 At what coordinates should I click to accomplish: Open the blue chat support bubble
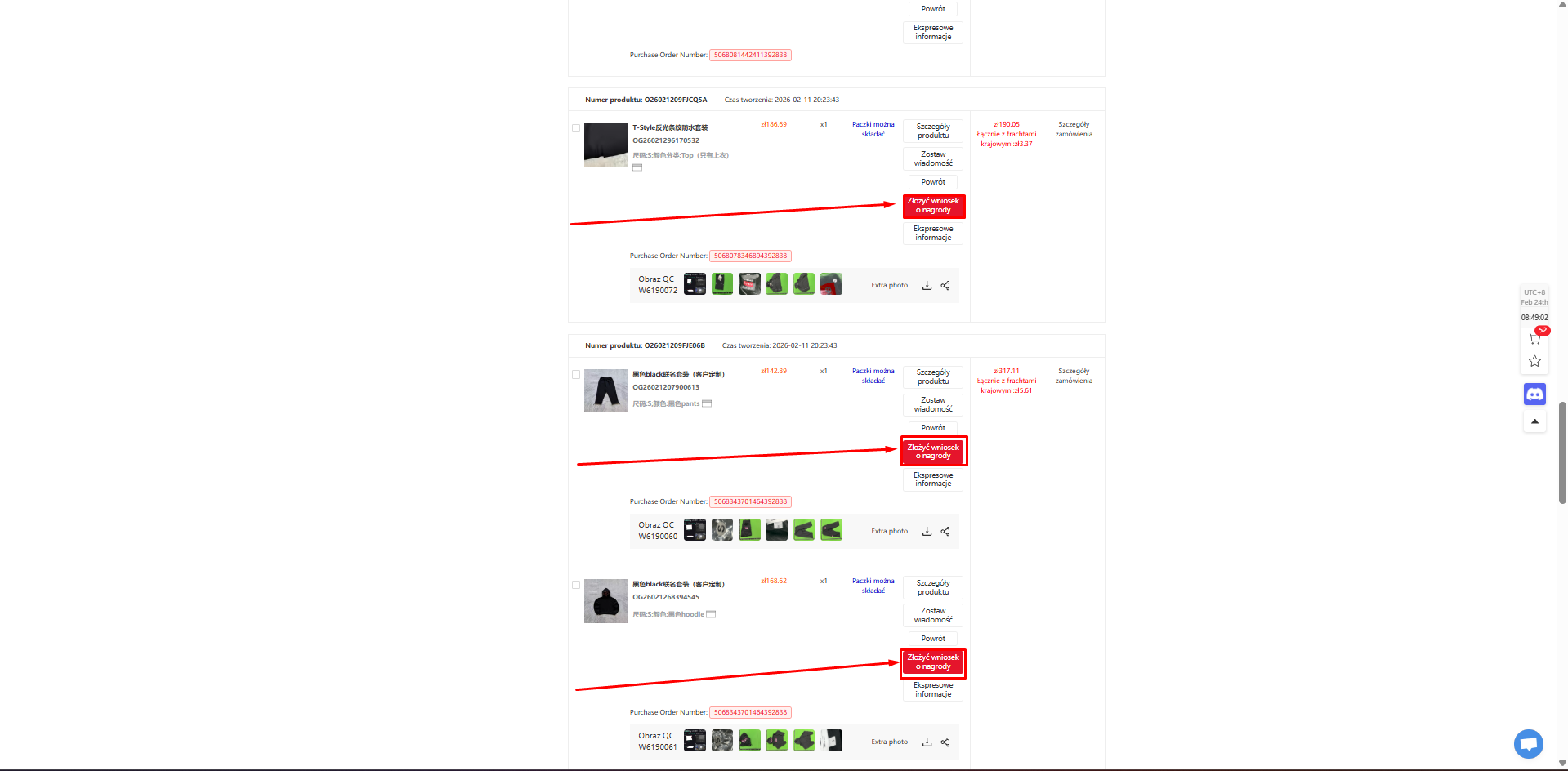[1528, 743]
